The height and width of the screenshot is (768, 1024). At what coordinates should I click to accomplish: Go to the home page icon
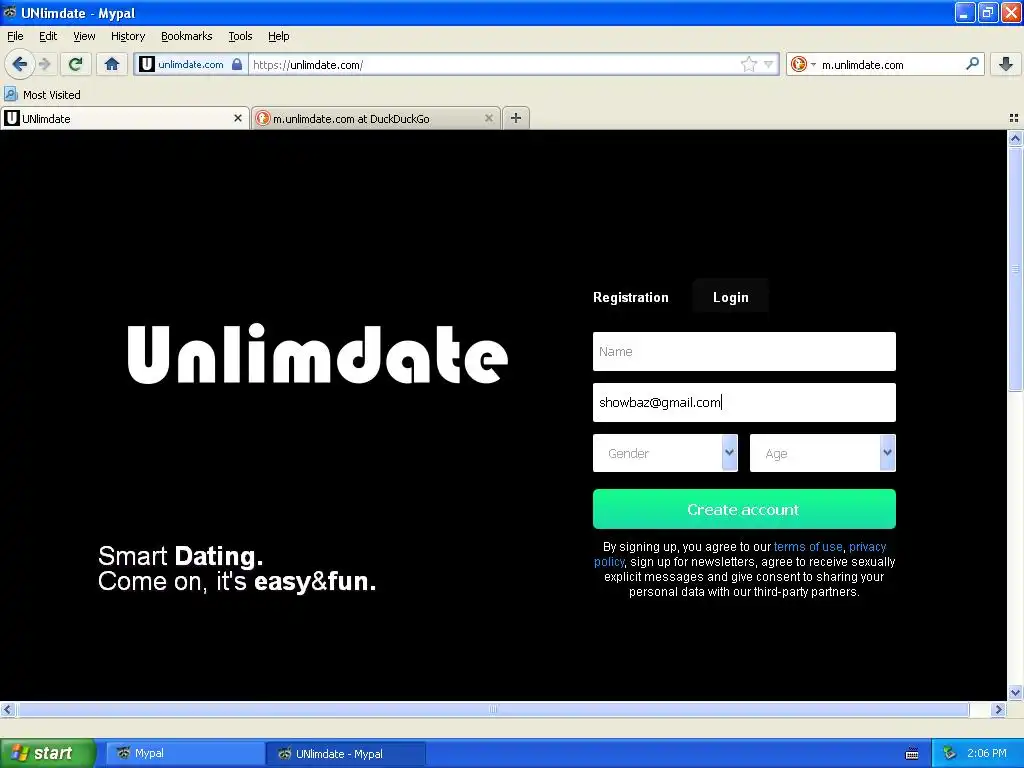tap(112, 64)
